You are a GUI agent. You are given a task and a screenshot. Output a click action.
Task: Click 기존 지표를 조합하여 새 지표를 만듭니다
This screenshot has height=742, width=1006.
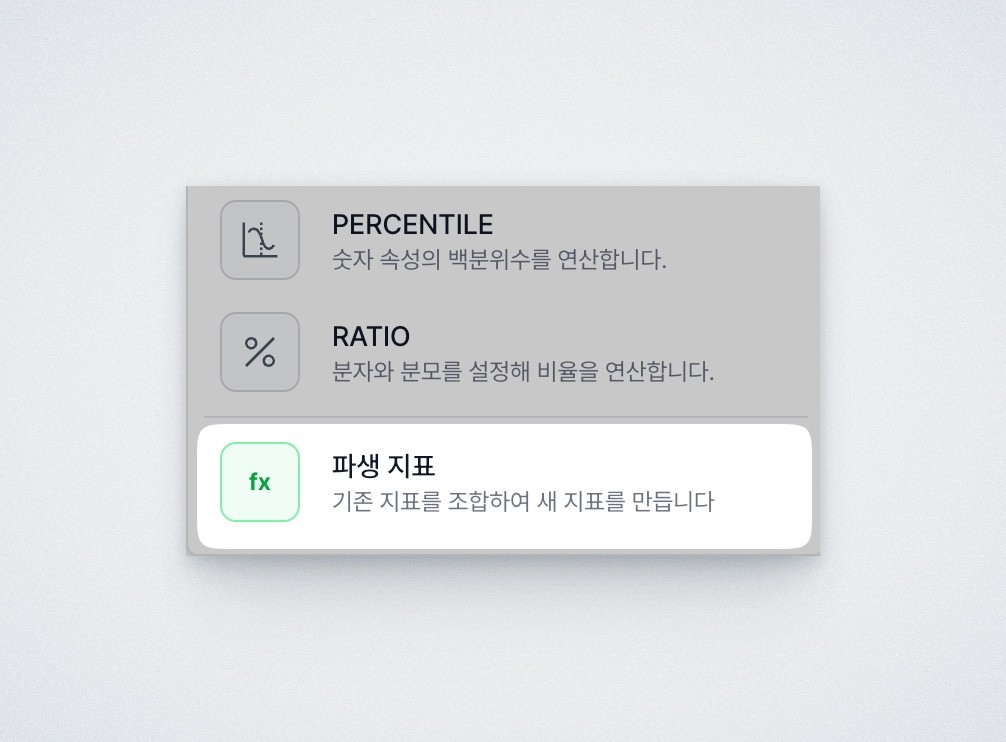pos(522,501)
